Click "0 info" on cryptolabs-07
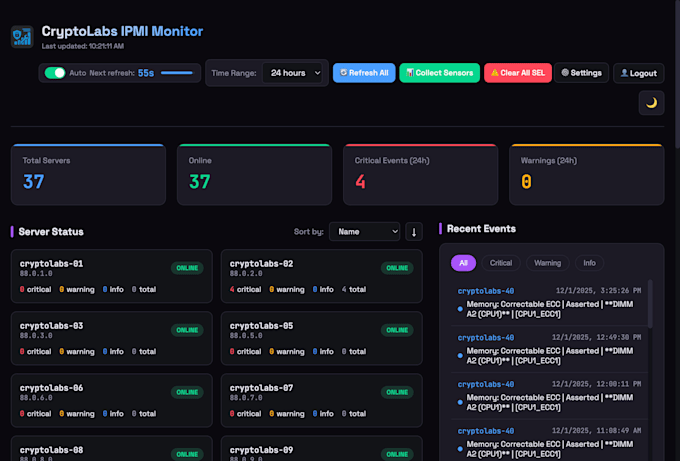This screenshot has height=461, width=680. pyautogui.click(x=323, y=414)
